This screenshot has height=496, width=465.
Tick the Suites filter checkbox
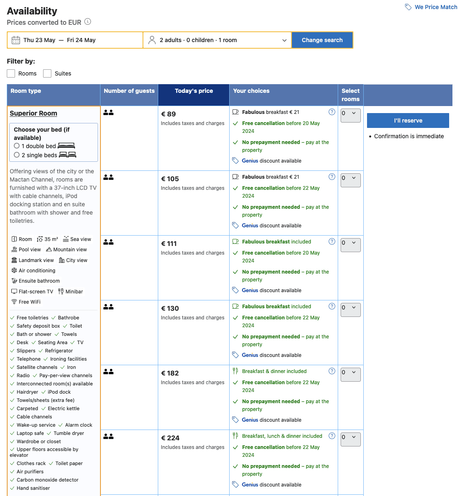pos(47,73)
